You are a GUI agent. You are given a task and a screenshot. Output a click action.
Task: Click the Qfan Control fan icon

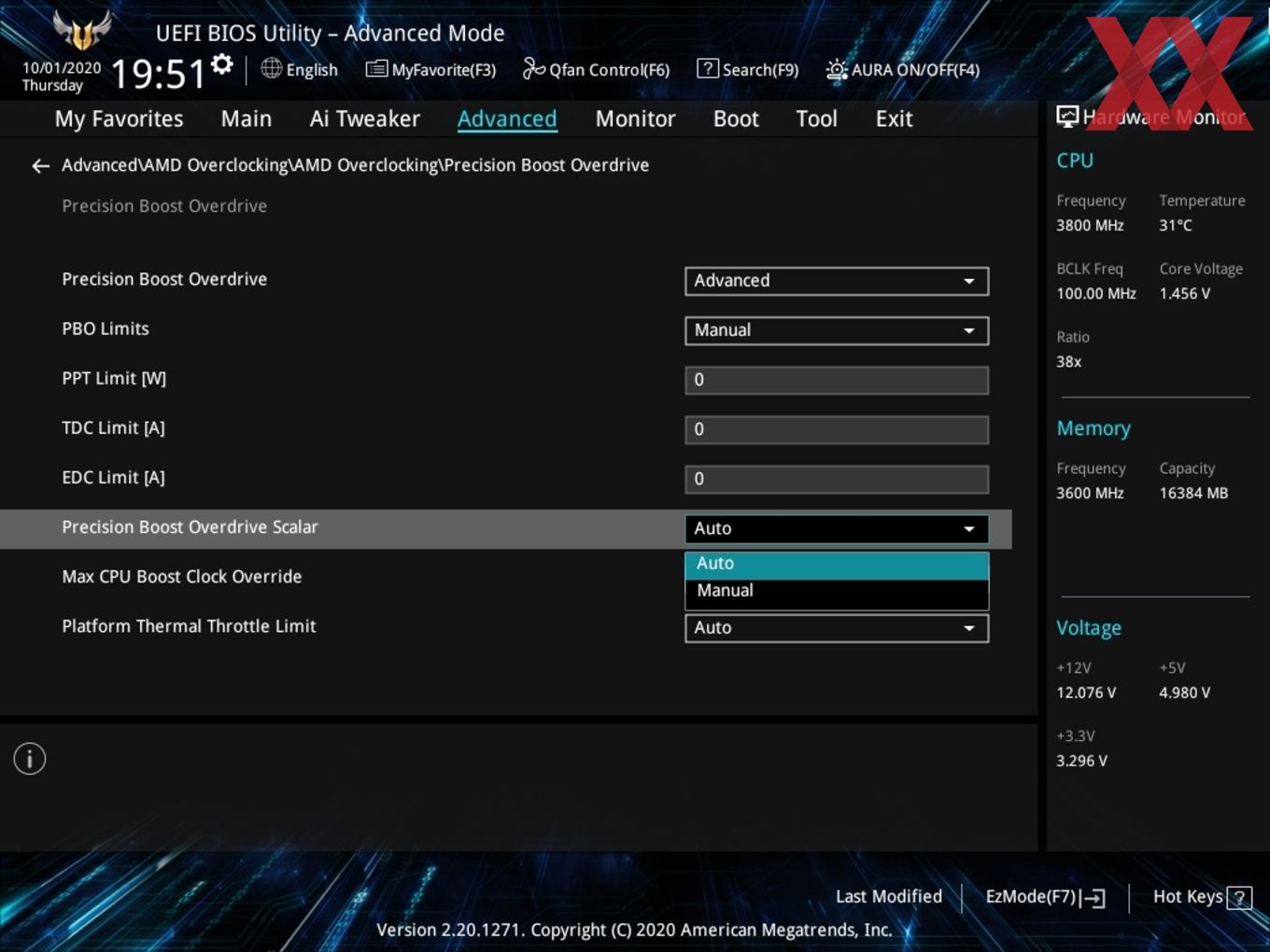click(x=533, y=68)
